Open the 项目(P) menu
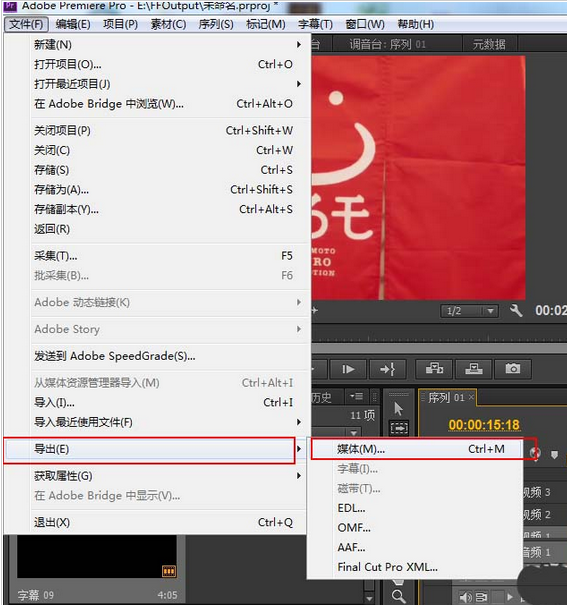Image resolution: width=567 pixels, height=605 pixels. 120,24
